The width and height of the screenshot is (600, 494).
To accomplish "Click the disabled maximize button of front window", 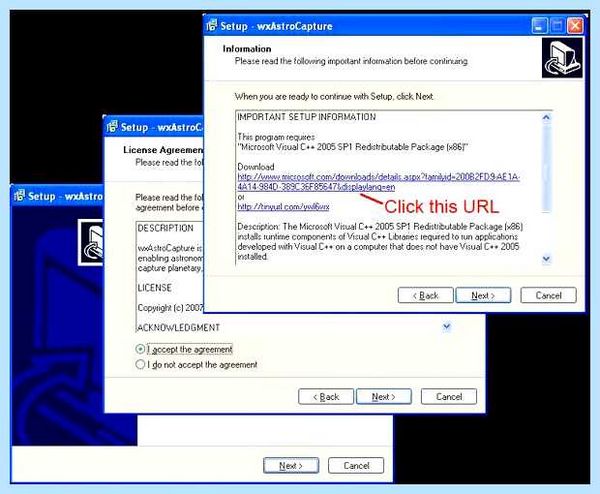I will coord(557,26).
